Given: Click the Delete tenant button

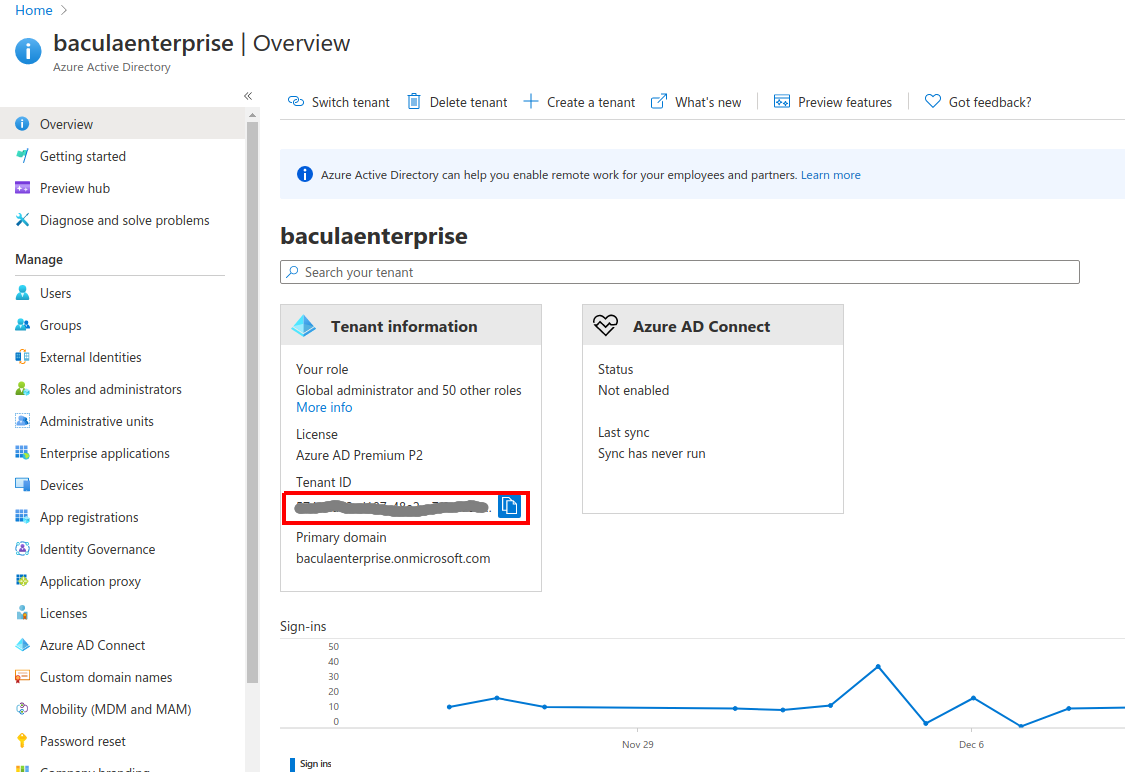Looking at the screenshot, I should tap(457, 102).
